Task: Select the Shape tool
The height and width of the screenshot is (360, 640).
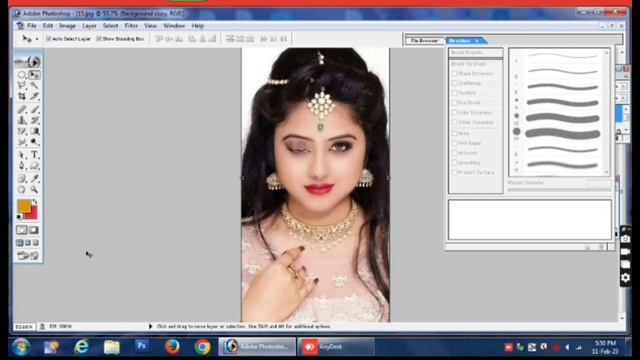Action: point(34,166)
